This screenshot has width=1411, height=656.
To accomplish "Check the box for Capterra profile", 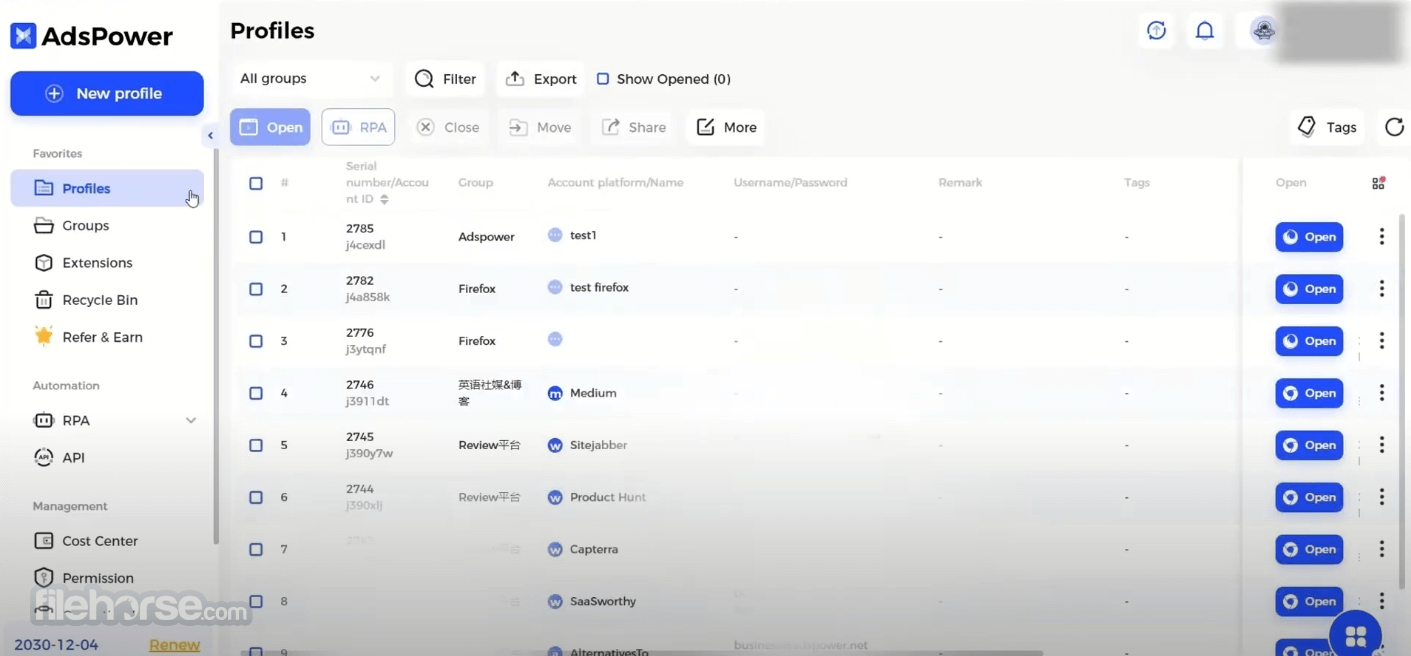I will (256, 549).
